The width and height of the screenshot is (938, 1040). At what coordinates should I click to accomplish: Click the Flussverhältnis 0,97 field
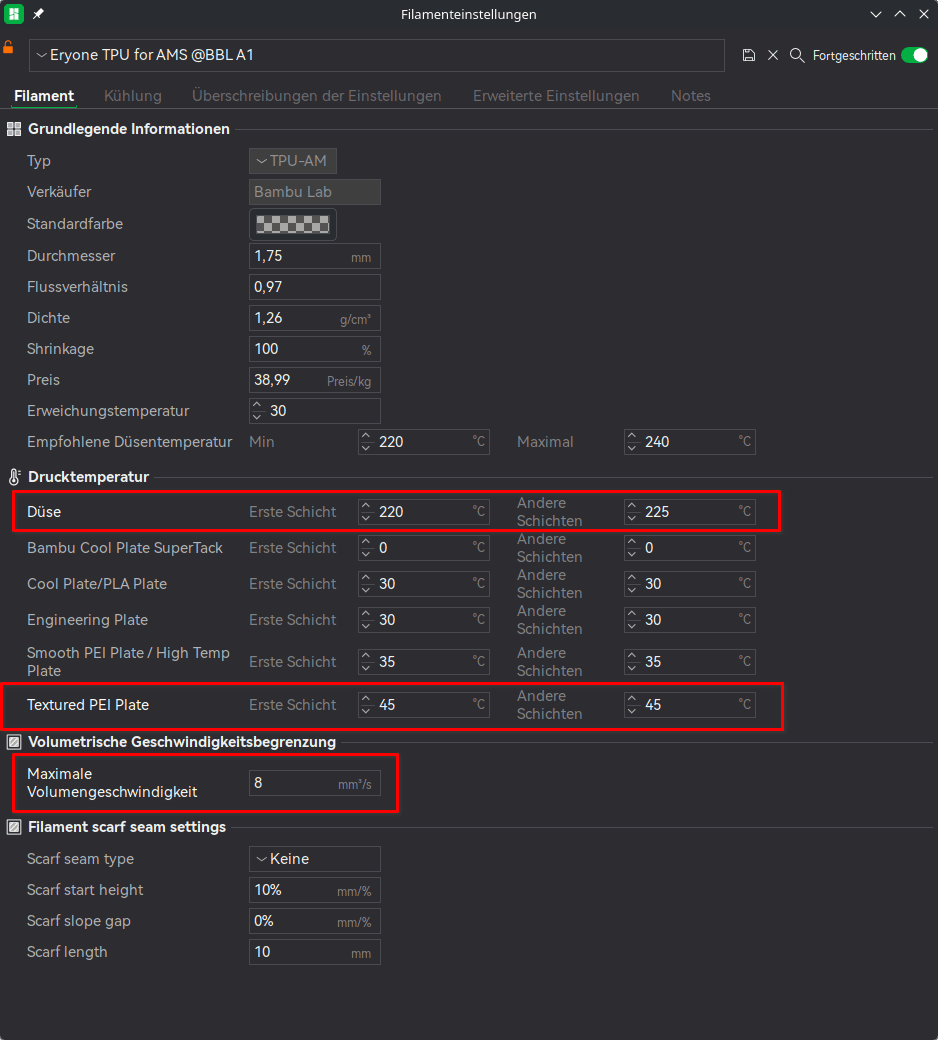[x=314, y=287]
